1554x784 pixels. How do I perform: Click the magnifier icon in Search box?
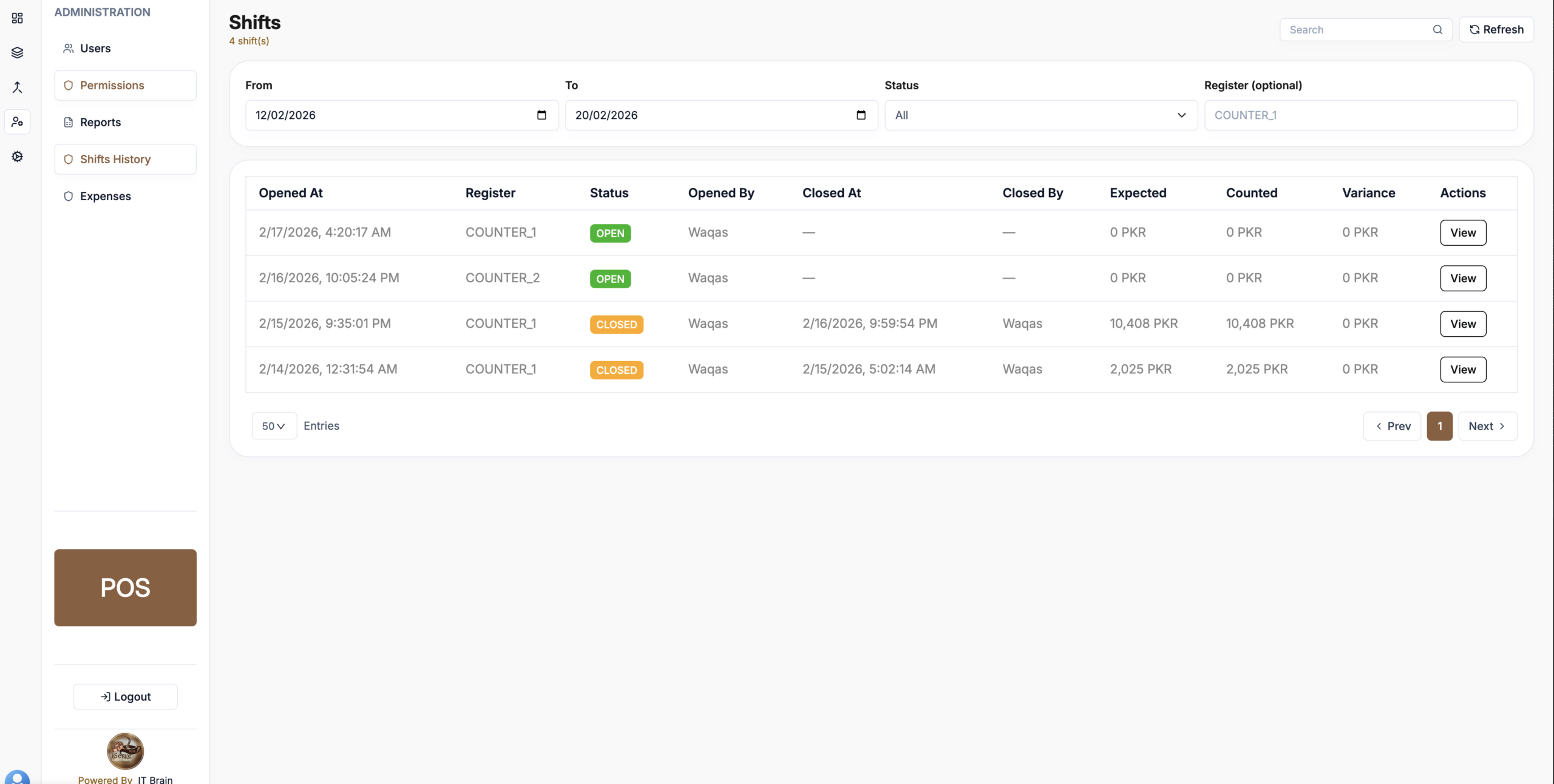[x=1437, y=30]
